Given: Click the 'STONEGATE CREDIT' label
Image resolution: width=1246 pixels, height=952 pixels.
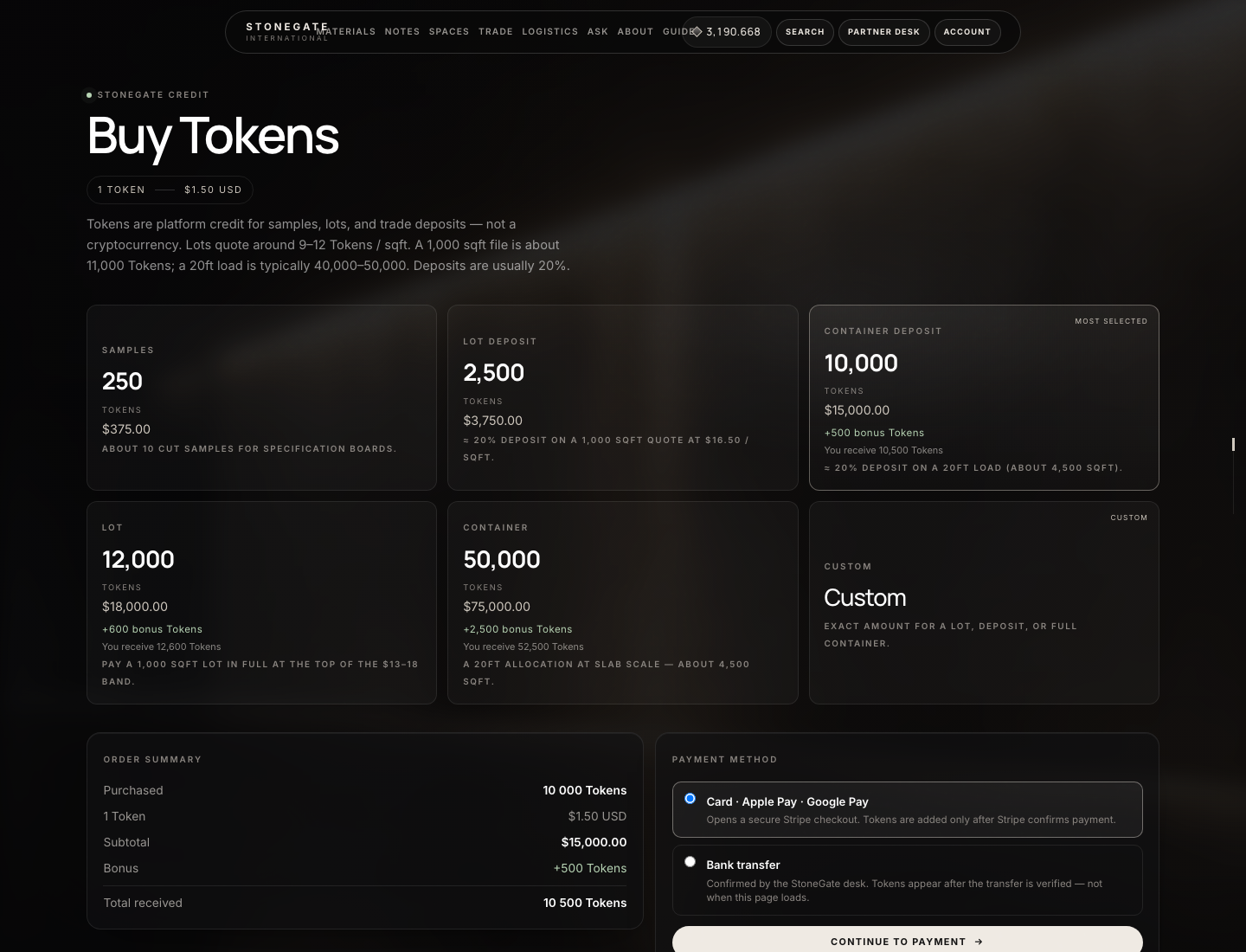Looking at the screenshot, I should (153, 95).
